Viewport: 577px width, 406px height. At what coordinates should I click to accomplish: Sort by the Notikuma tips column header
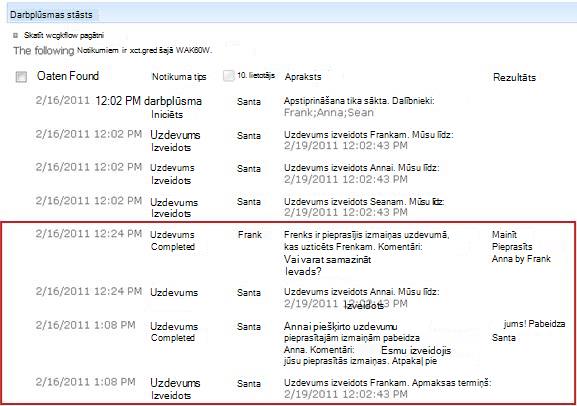click(179, 77)
